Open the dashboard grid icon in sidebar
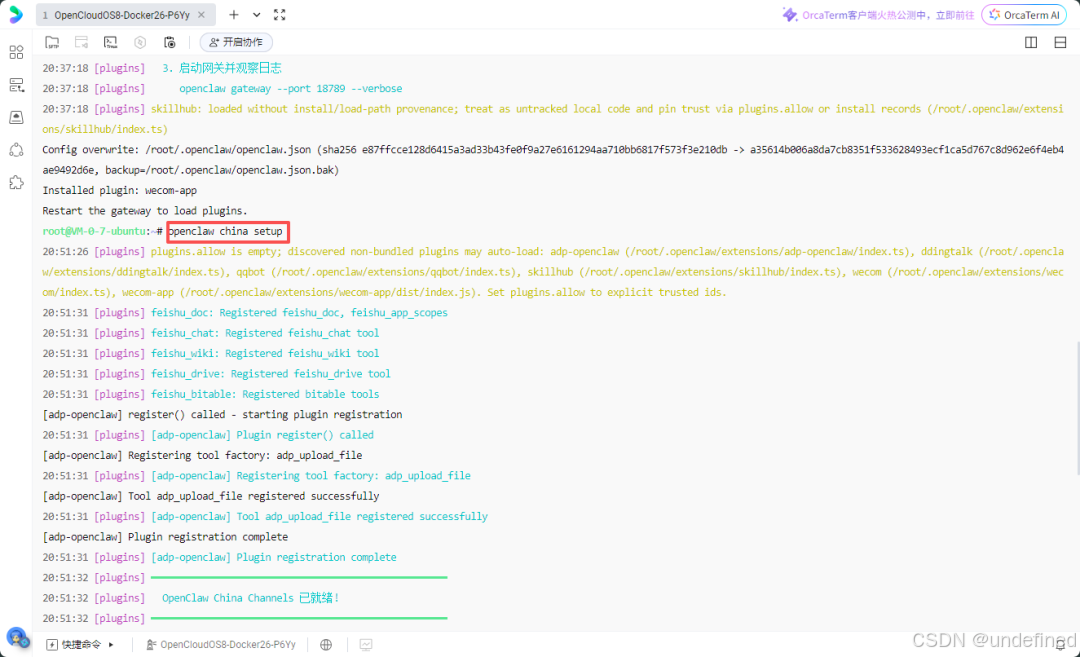Viewport: 1080px width, 657px height. (17, 52)
